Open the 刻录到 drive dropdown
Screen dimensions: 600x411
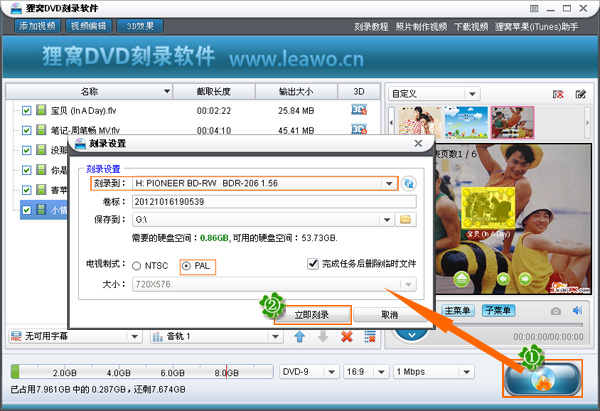coord(389,183)
